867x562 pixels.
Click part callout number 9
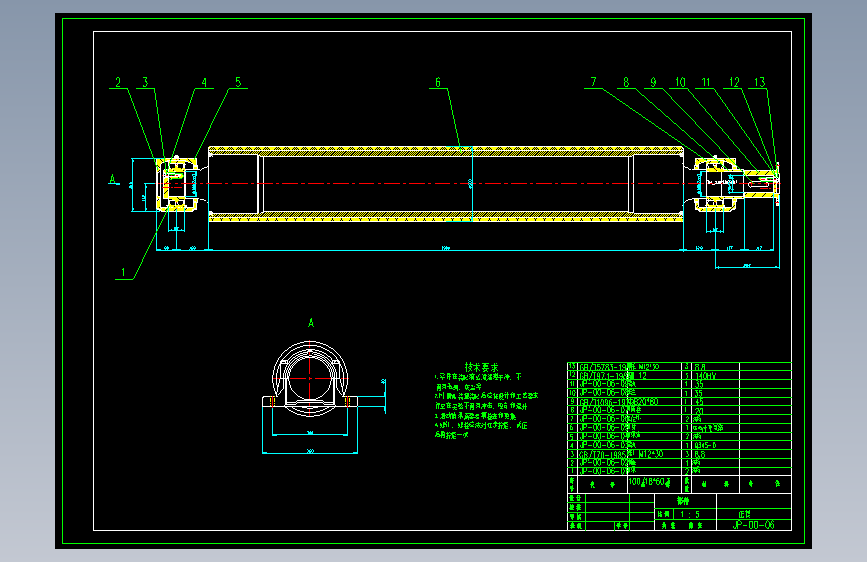coord(654,82)
